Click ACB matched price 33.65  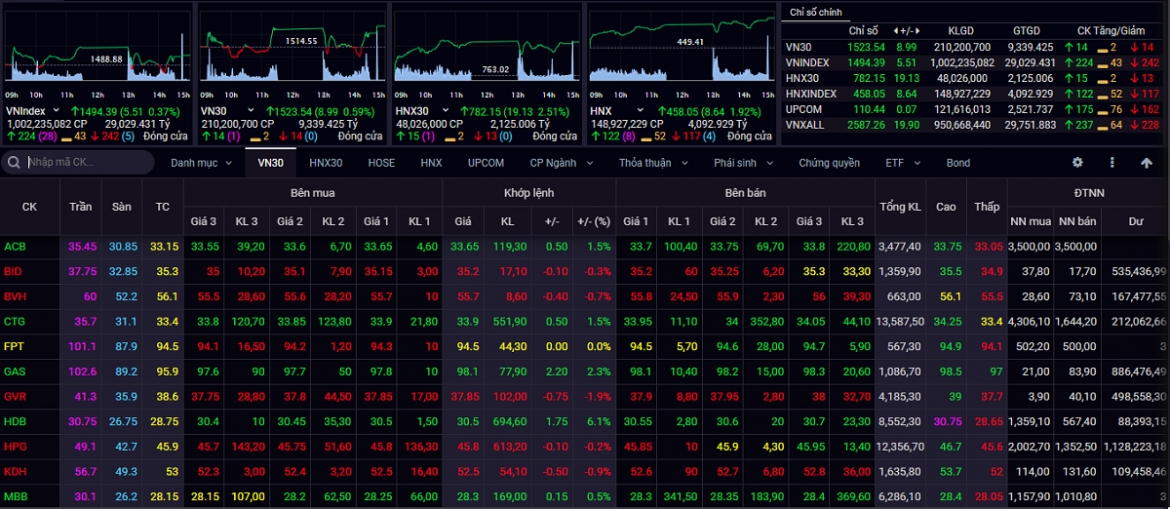point(463,246)
